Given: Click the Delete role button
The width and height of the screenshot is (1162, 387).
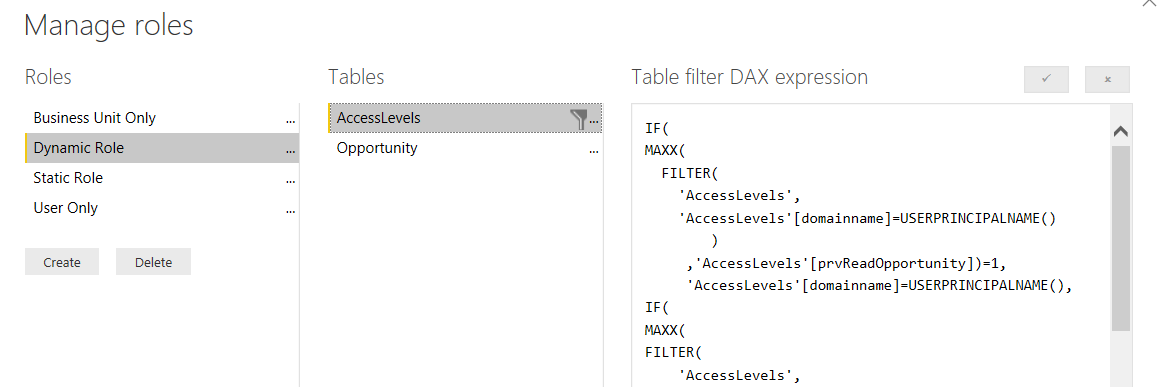Looking at the screenshot, I should pos(153,262).
